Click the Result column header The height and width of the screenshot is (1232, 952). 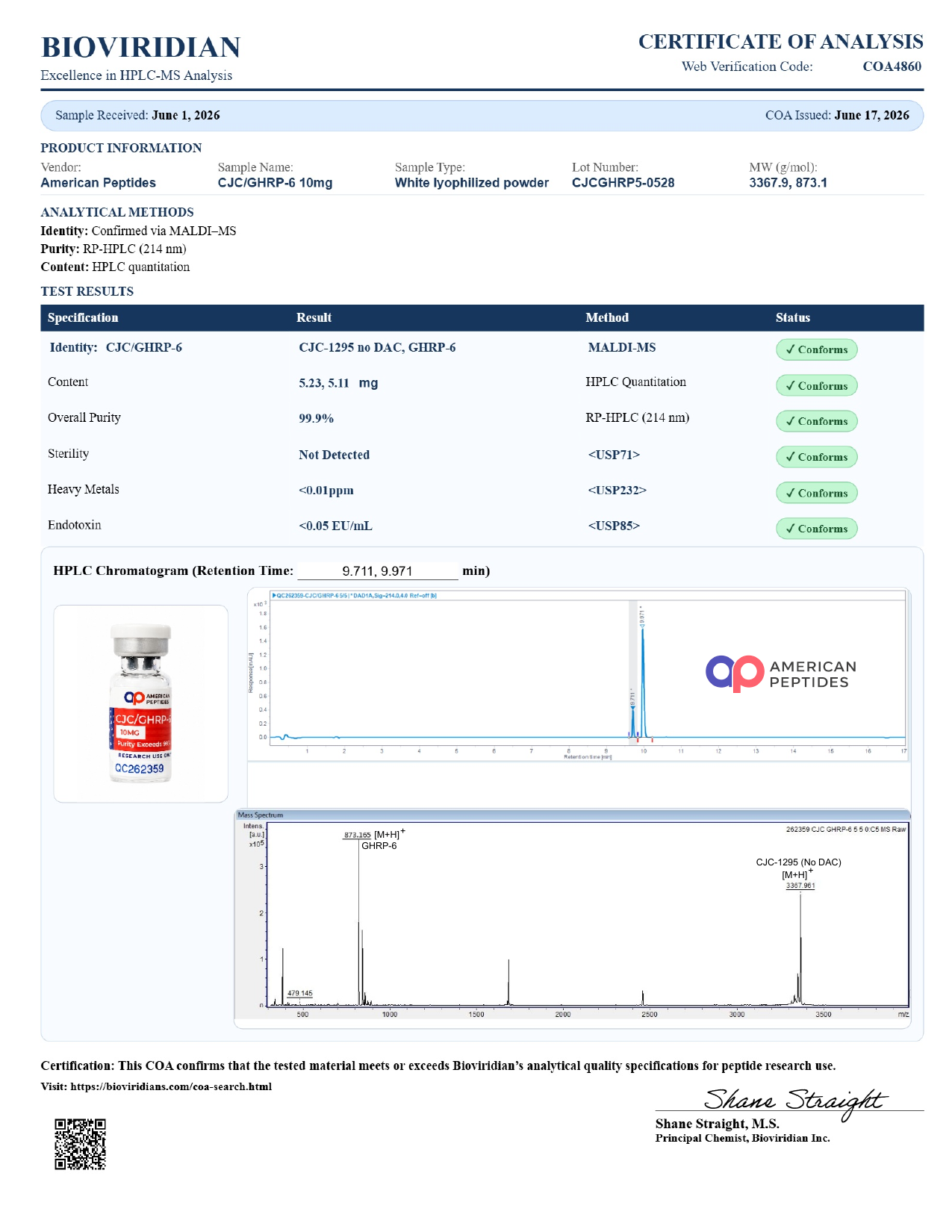[x=314, y=317]
